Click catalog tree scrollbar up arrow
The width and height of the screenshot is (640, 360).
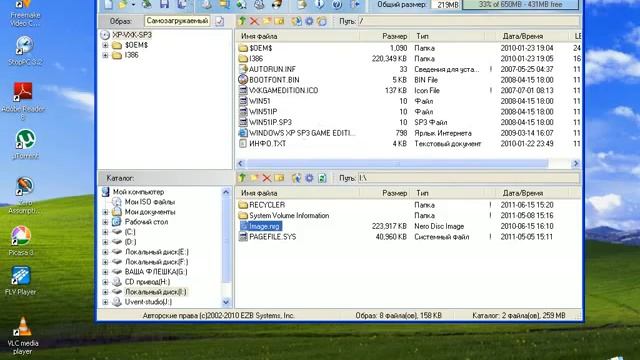(226, 192)
